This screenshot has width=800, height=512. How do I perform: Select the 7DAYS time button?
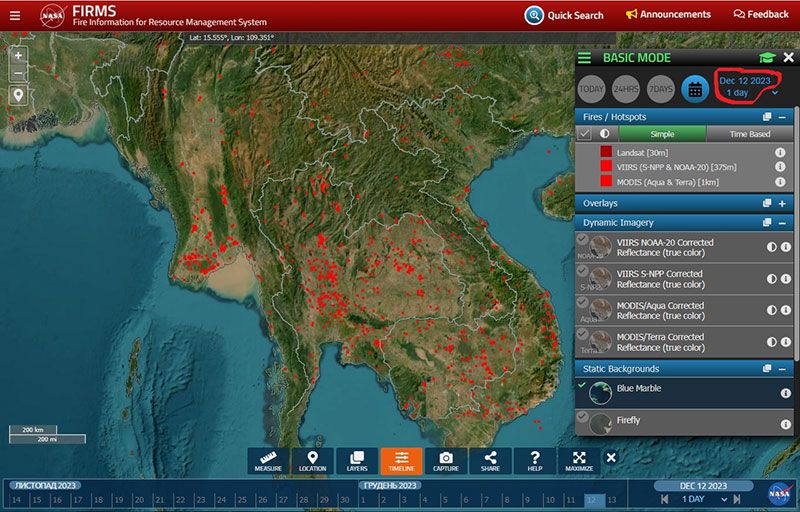[660, 89]
